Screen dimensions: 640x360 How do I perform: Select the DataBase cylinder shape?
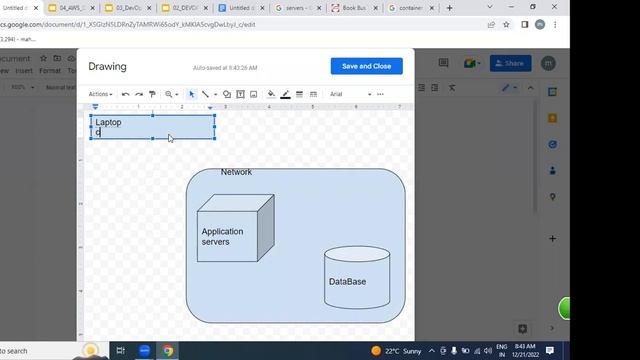(357, 277)
